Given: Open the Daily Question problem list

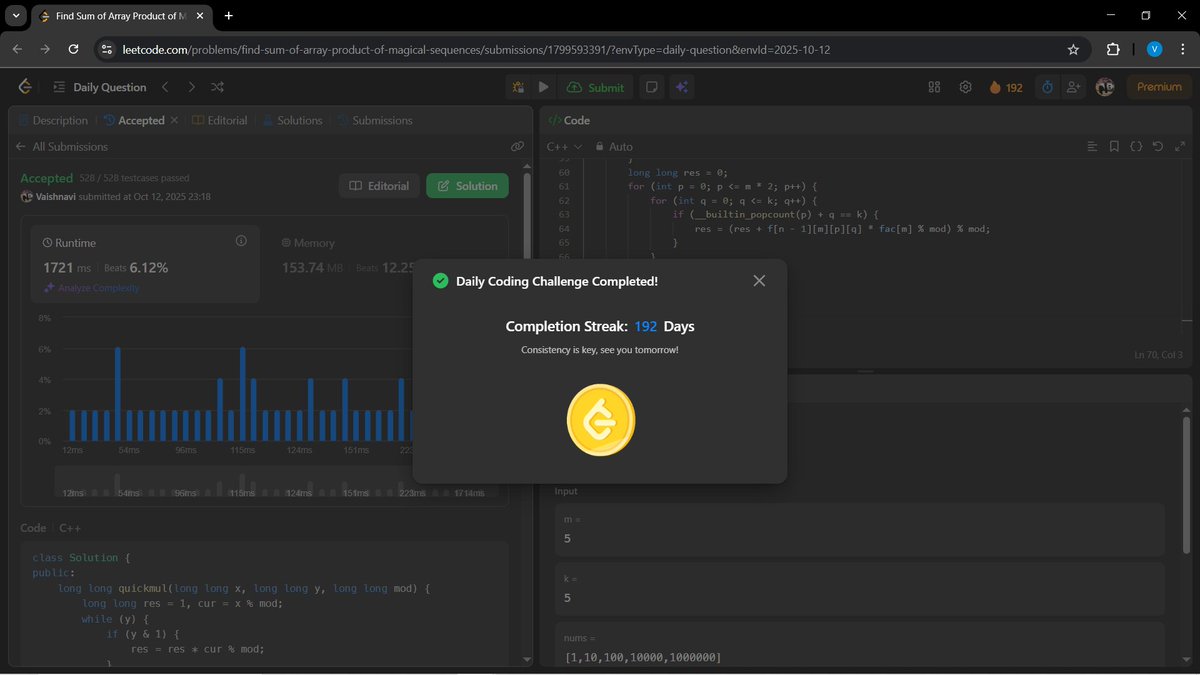Looking at the screenshot, I should pyautogui.click(x=99, y=87).
